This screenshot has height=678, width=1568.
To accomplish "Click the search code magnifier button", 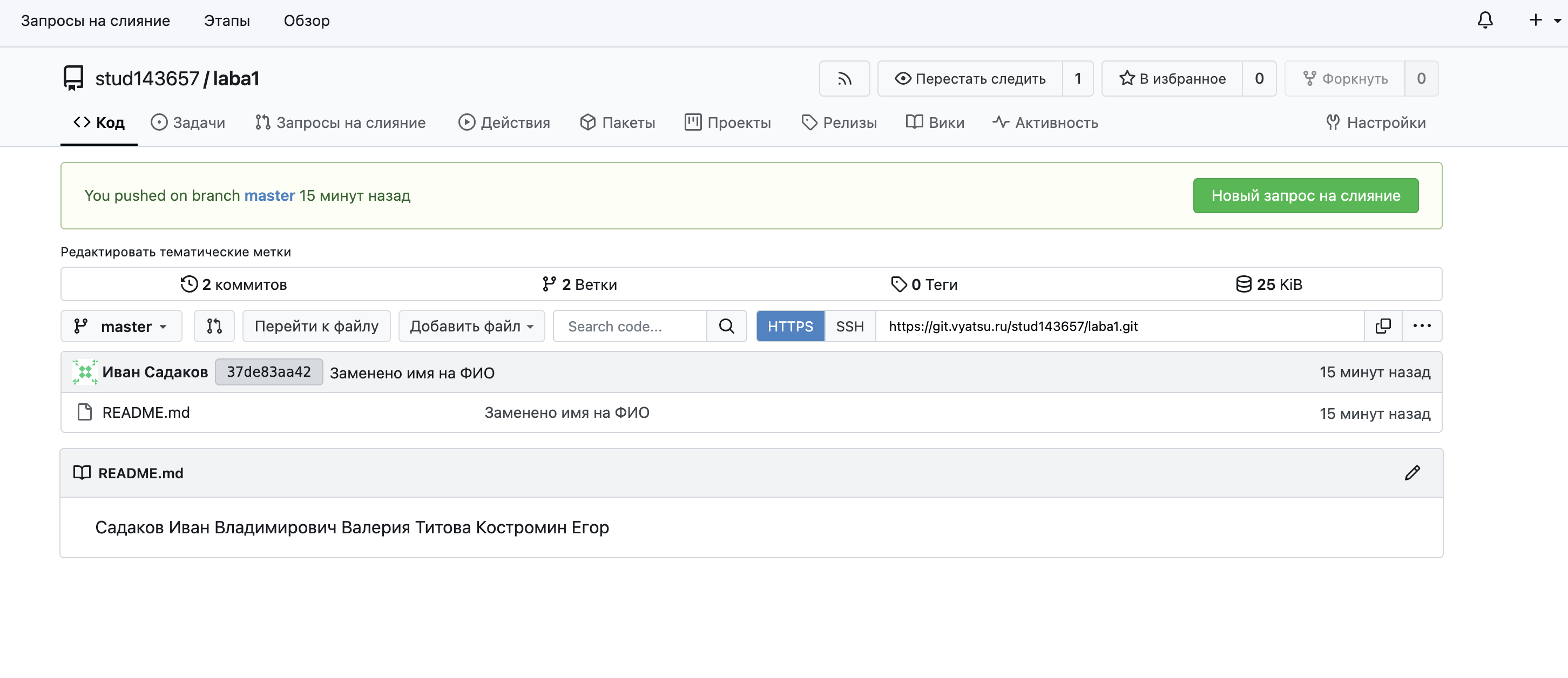I will 726,326.
